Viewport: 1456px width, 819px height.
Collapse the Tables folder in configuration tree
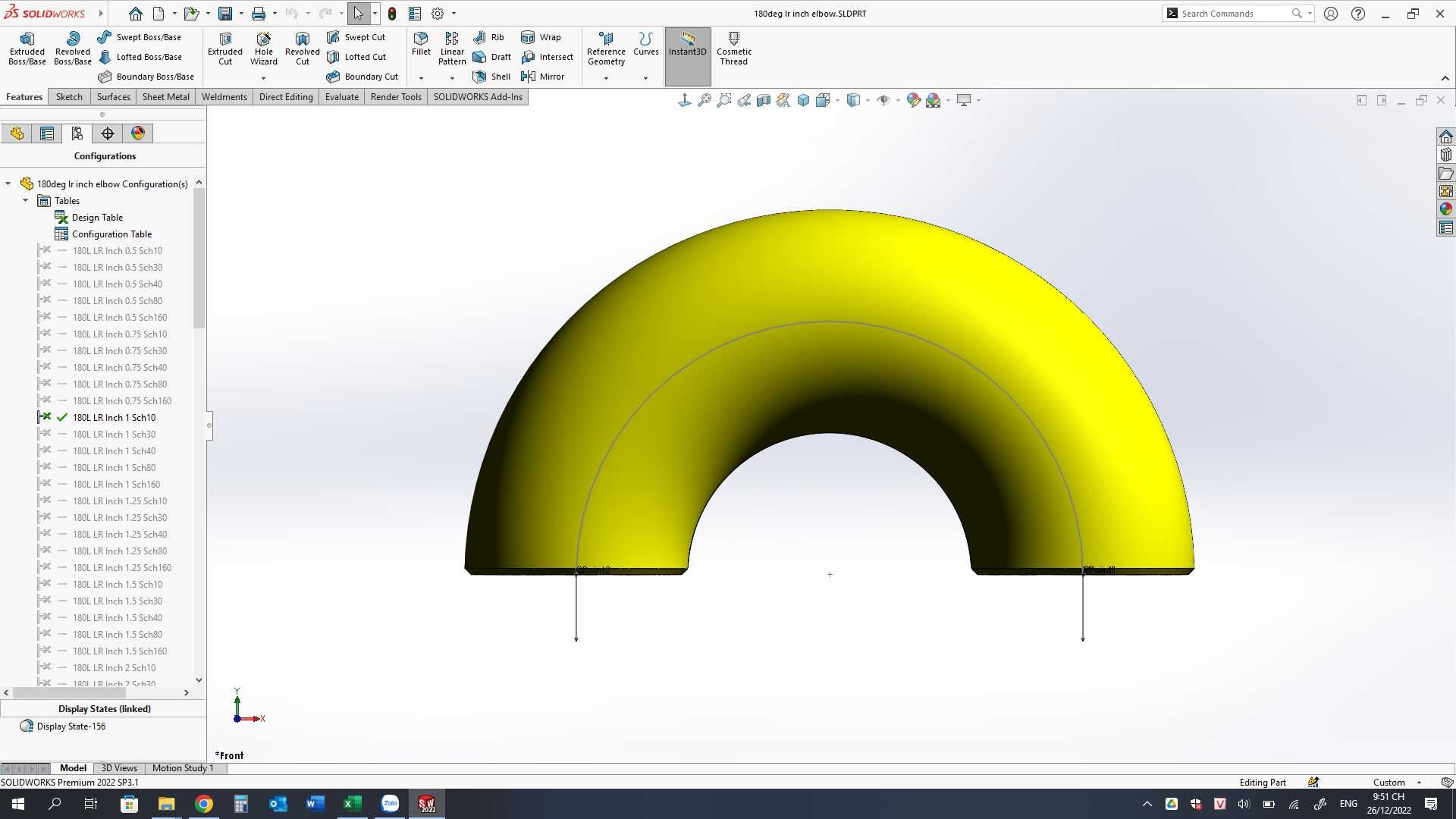26,201
